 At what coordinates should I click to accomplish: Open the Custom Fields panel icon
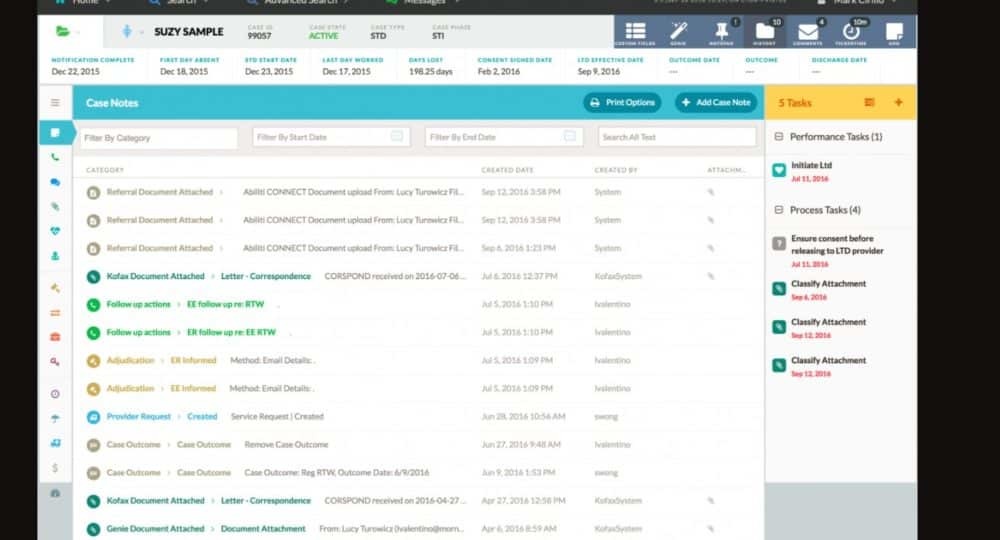[x=634, y=32]
